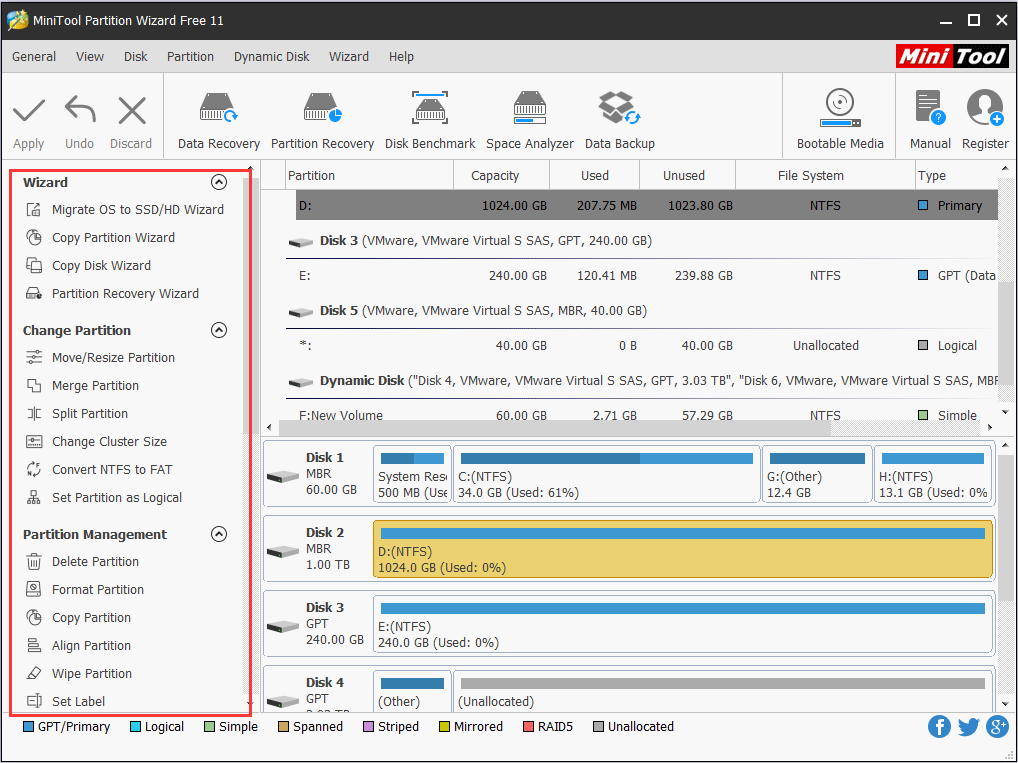Collapse the Change Partition section
Viewport: 1018px width, 763px height.
click(219, 331)
